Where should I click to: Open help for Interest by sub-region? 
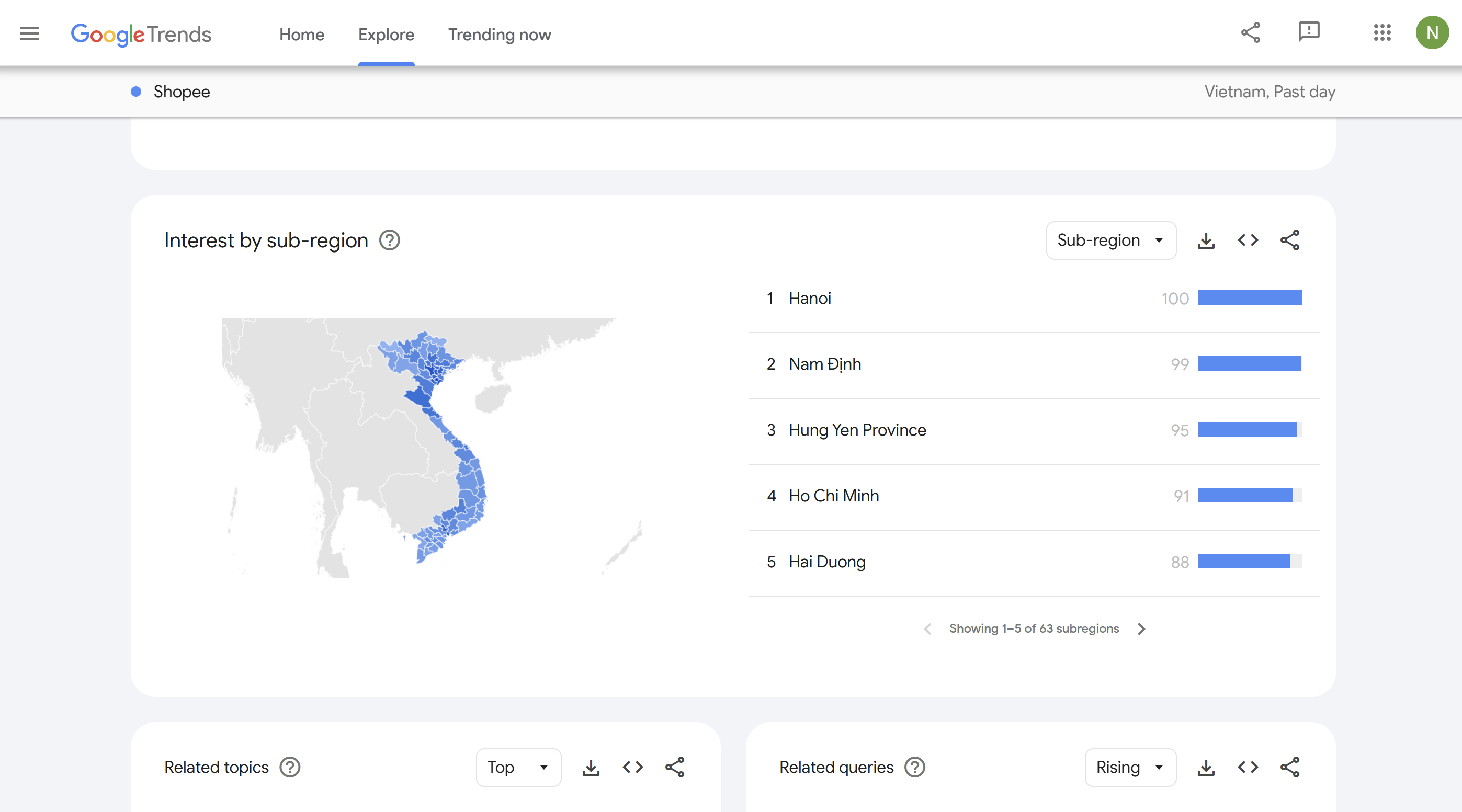tap(389, 241)
